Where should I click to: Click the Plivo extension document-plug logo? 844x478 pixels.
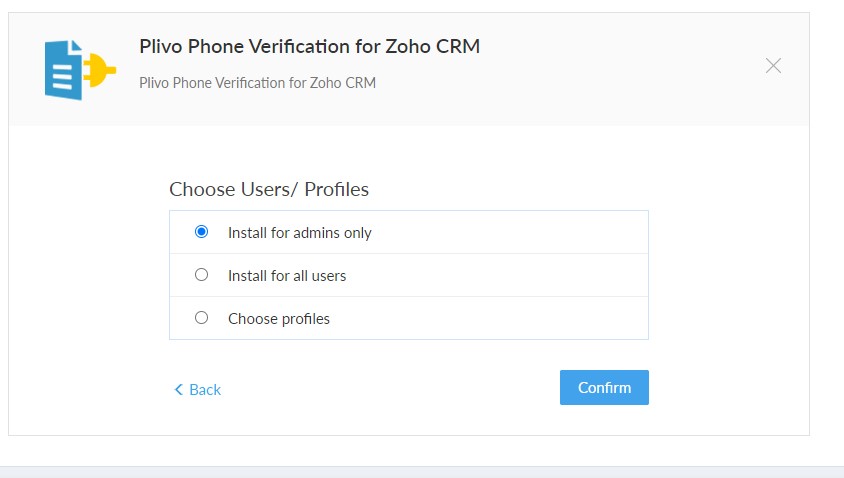[80, 70]
